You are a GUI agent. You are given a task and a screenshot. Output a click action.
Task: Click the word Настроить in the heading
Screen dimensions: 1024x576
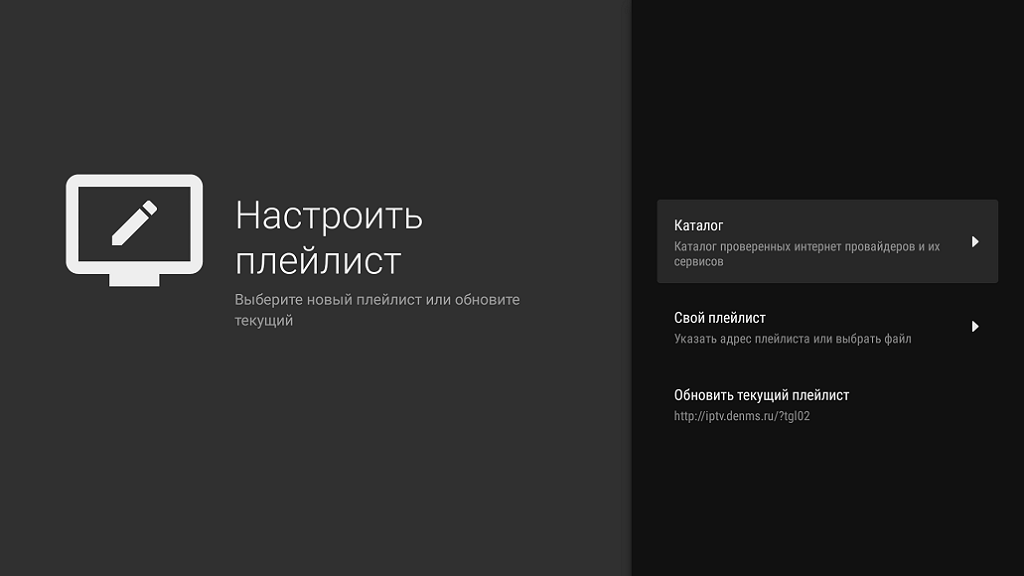[x=328, y=215]
